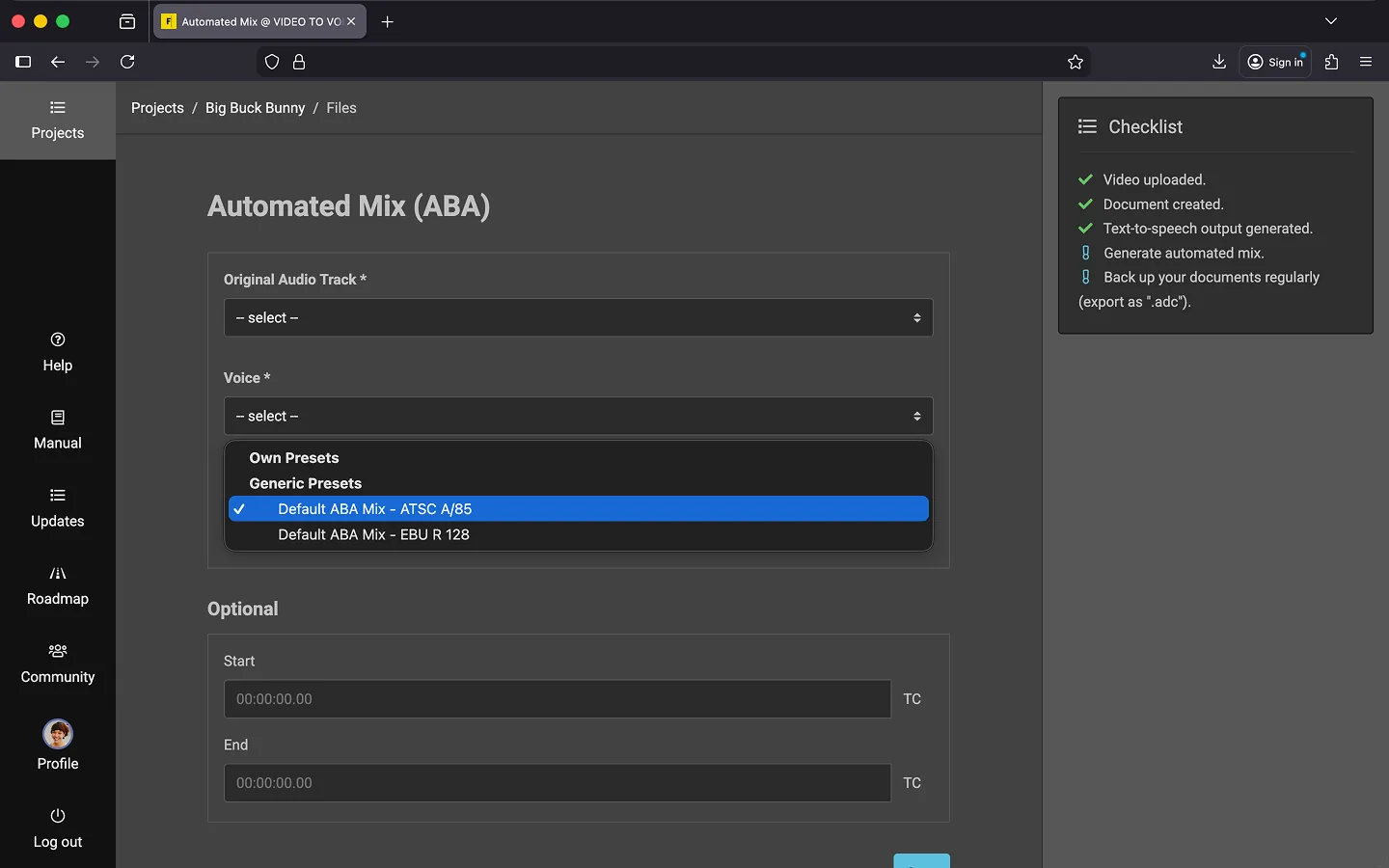Navigate to Big Buck Bunny breadcrumb
Viewport: 1389px width, 868px height.
[255, 108]
